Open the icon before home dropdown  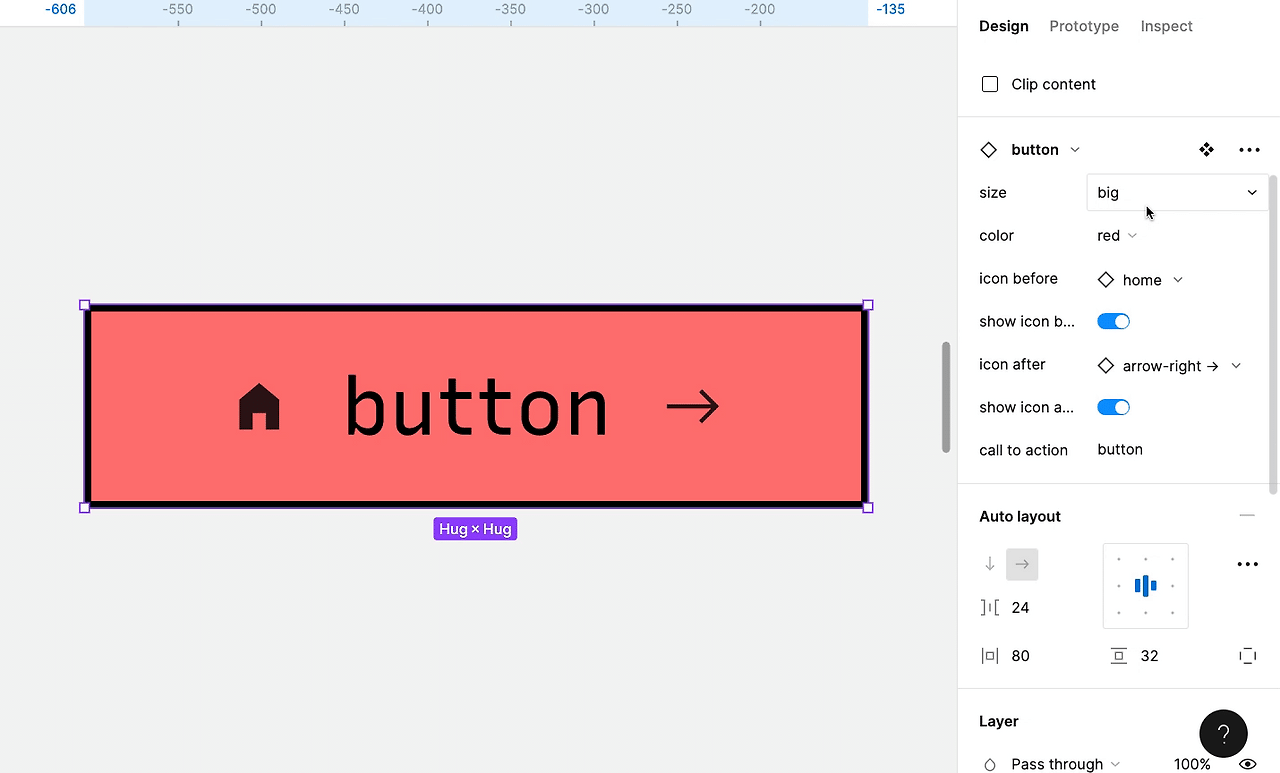pos(1140,279)
